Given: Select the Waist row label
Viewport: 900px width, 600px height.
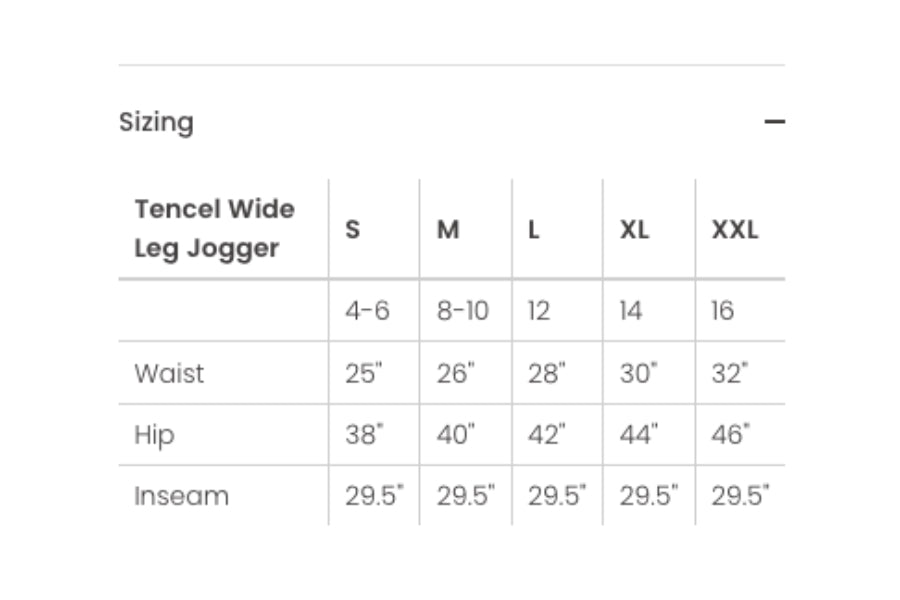Looking at the screenshot, I should [x=169, y=373].
